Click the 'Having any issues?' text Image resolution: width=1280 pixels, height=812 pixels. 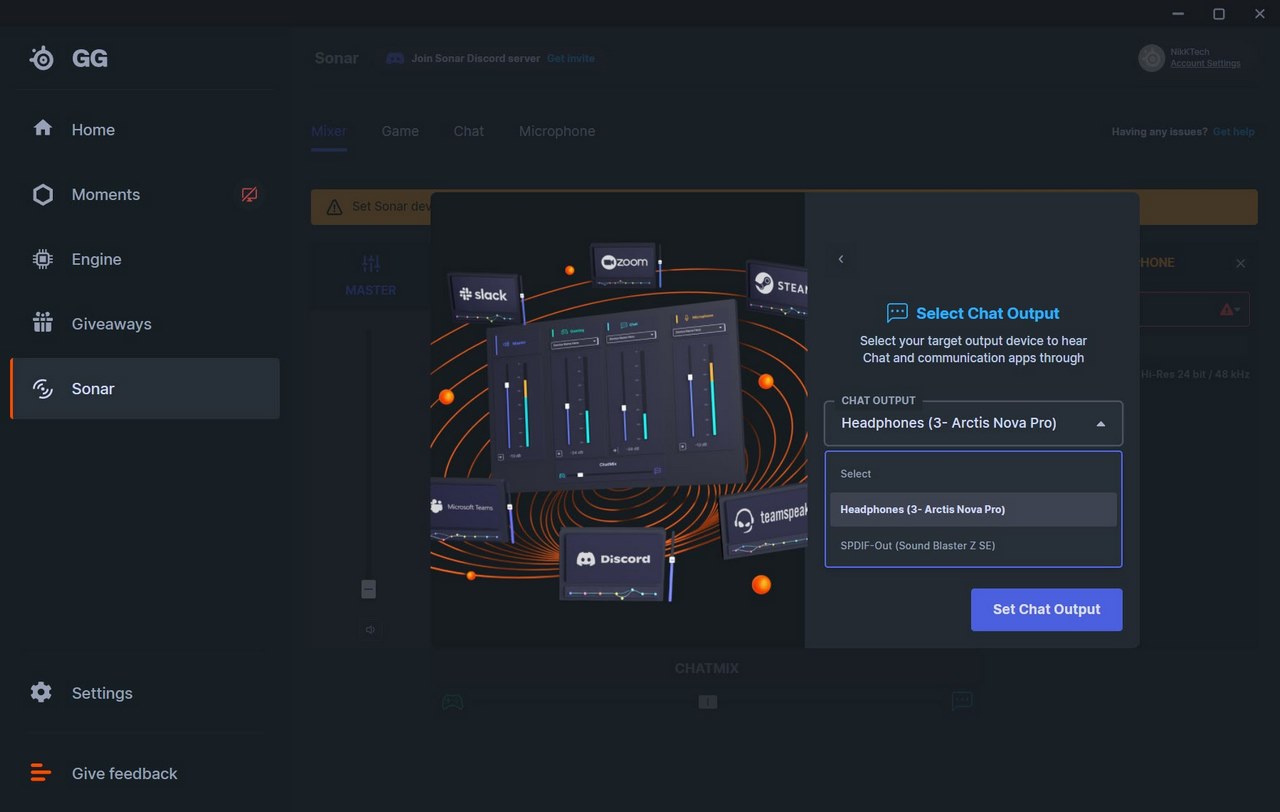(1159, 131)
